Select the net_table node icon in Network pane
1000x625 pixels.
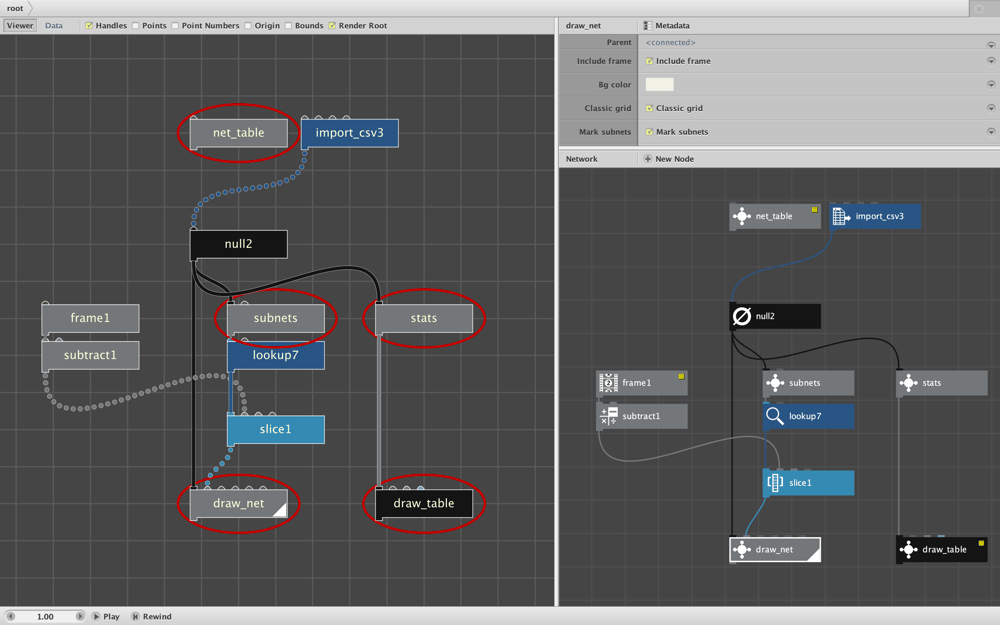(x=742, y=216)
